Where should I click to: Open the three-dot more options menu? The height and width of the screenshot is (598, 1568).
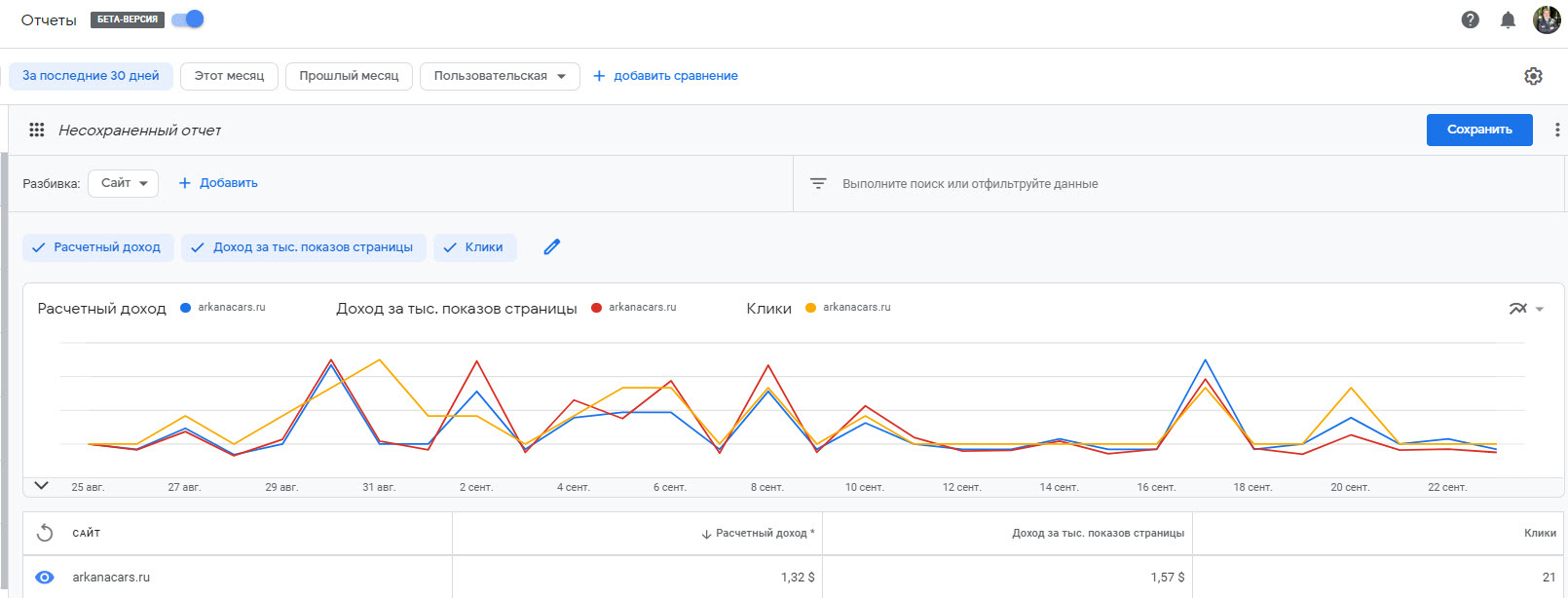[1557, 130]
